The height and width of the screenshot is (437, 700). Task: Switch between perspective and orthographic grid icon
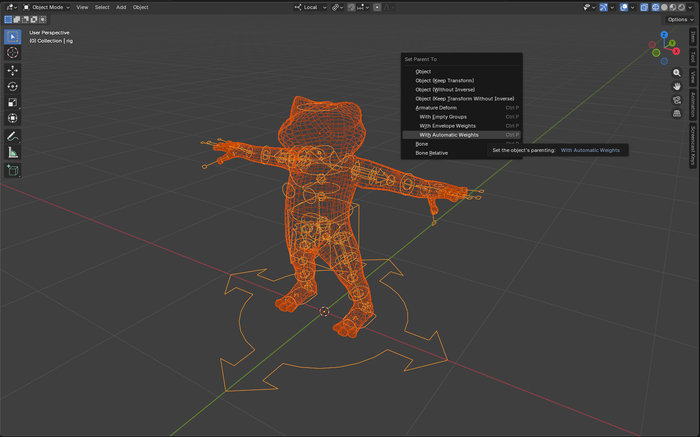(x=677, y=113)
